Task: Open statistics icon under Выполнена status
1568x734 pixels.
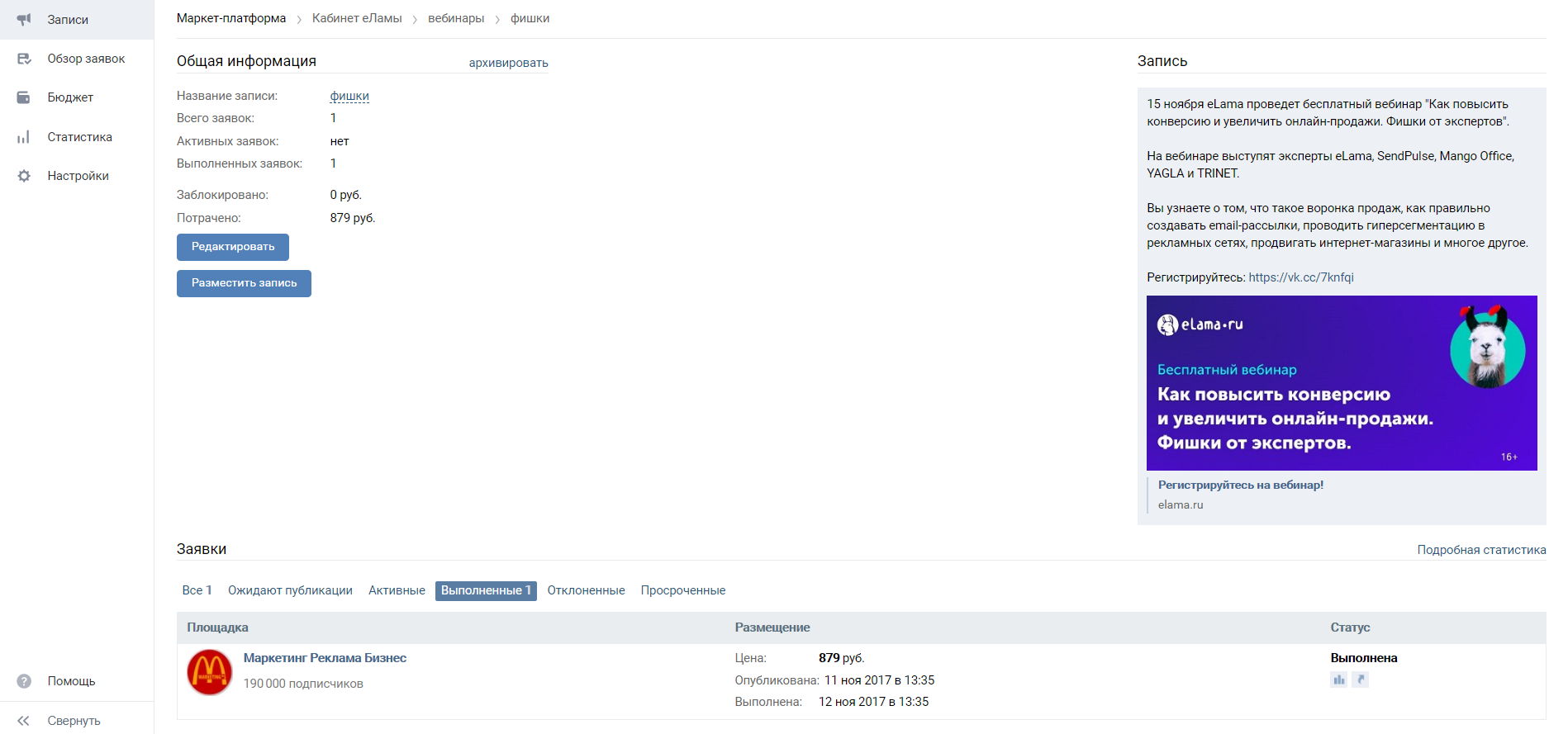Action: (x=1338, y=680)
